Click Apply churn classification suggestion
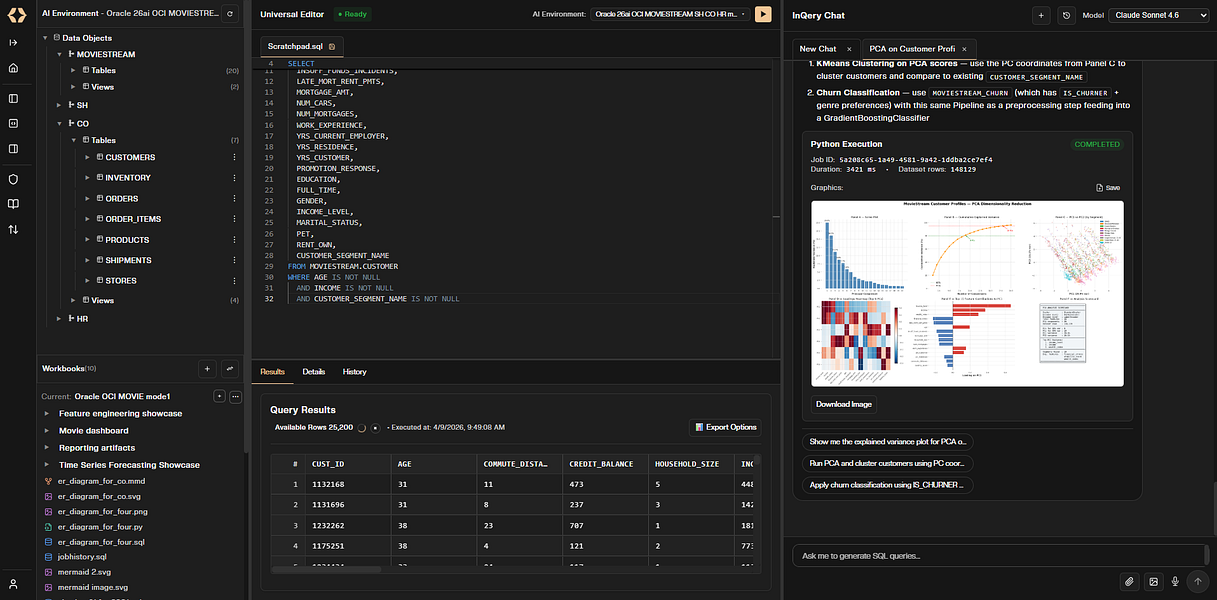This screenshot has width=1217, height=600. click(x=887, y=484)
